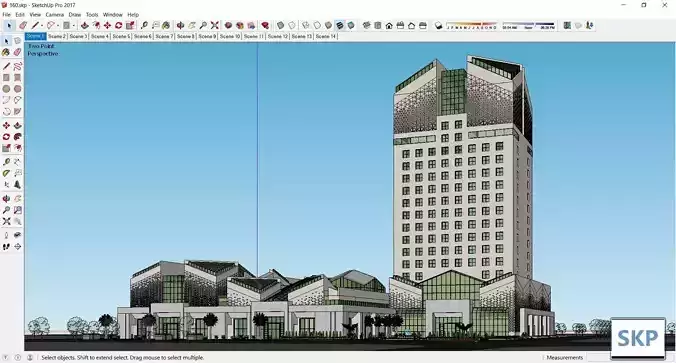Select the active Scene 1 tab
676x363 pixels.
pos(35,36)
